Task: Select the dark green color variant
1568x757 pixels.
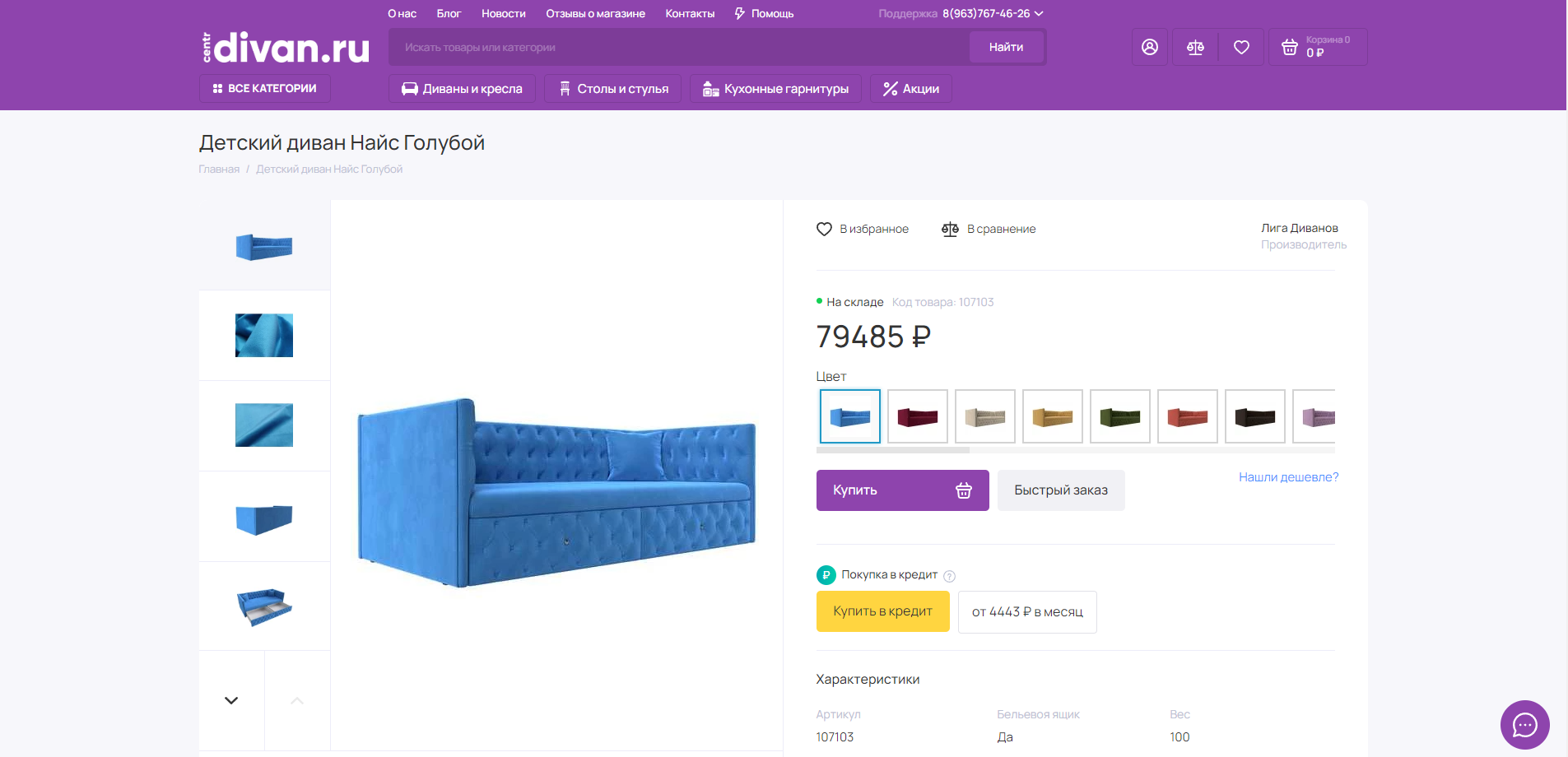Action: coord(1119,416)
